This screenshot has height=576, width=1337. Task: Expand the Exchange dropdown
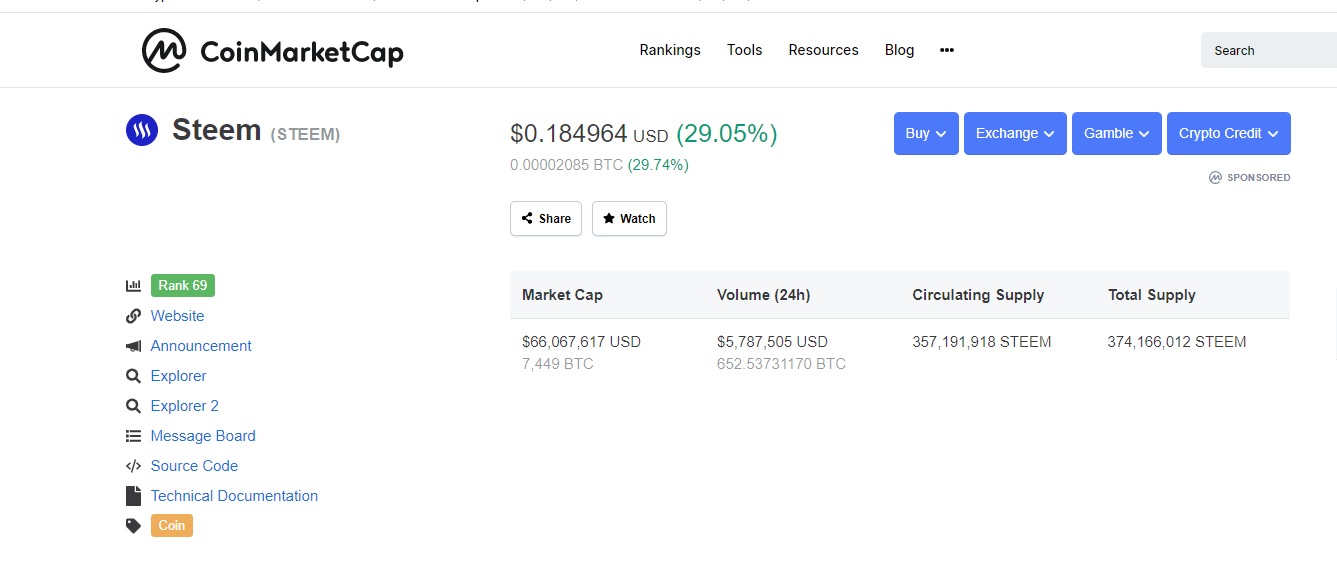[1015, 133]
